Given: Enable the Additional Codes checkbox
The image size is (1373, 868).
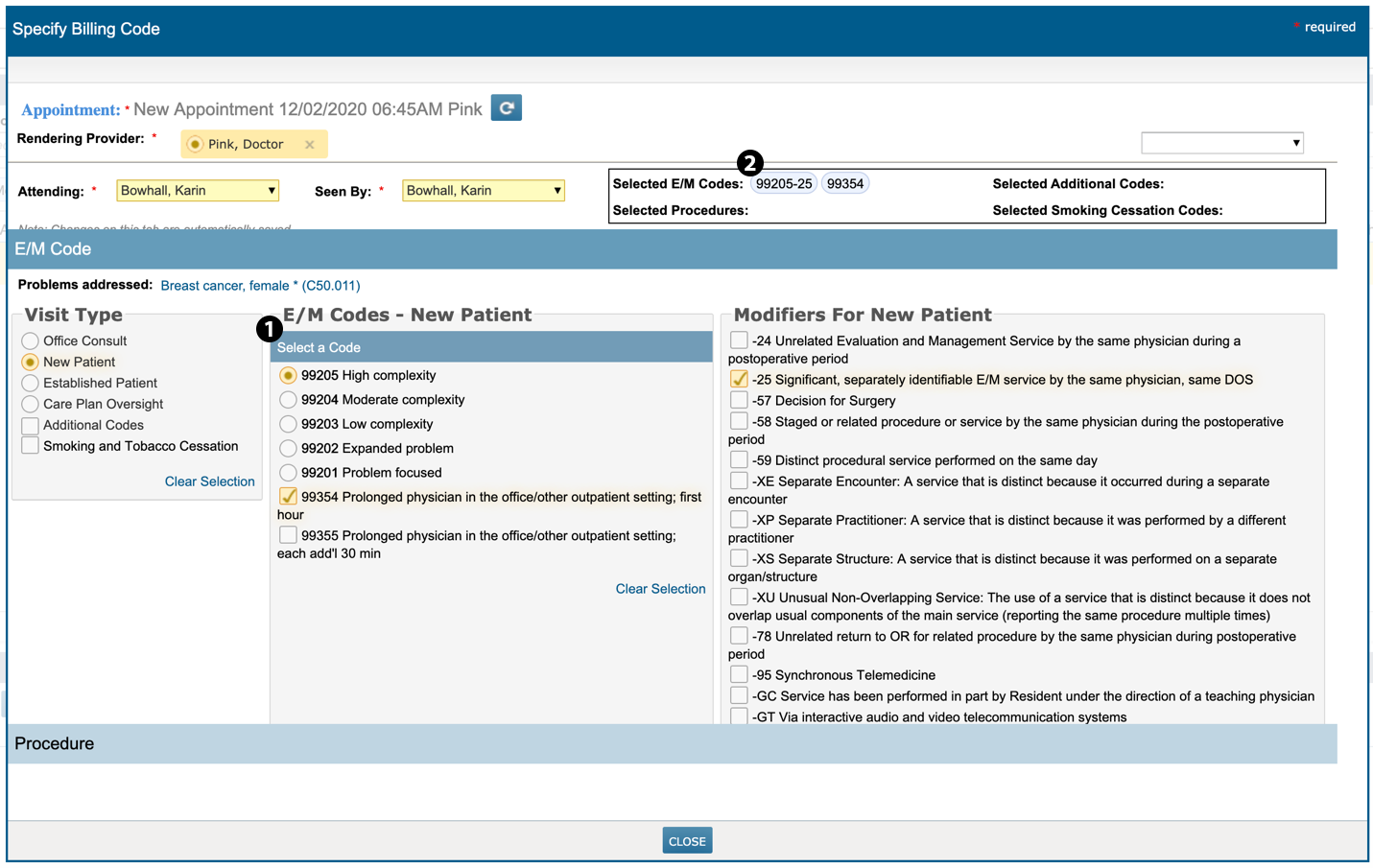Looking at the screenshot, I should pos(31,425).
